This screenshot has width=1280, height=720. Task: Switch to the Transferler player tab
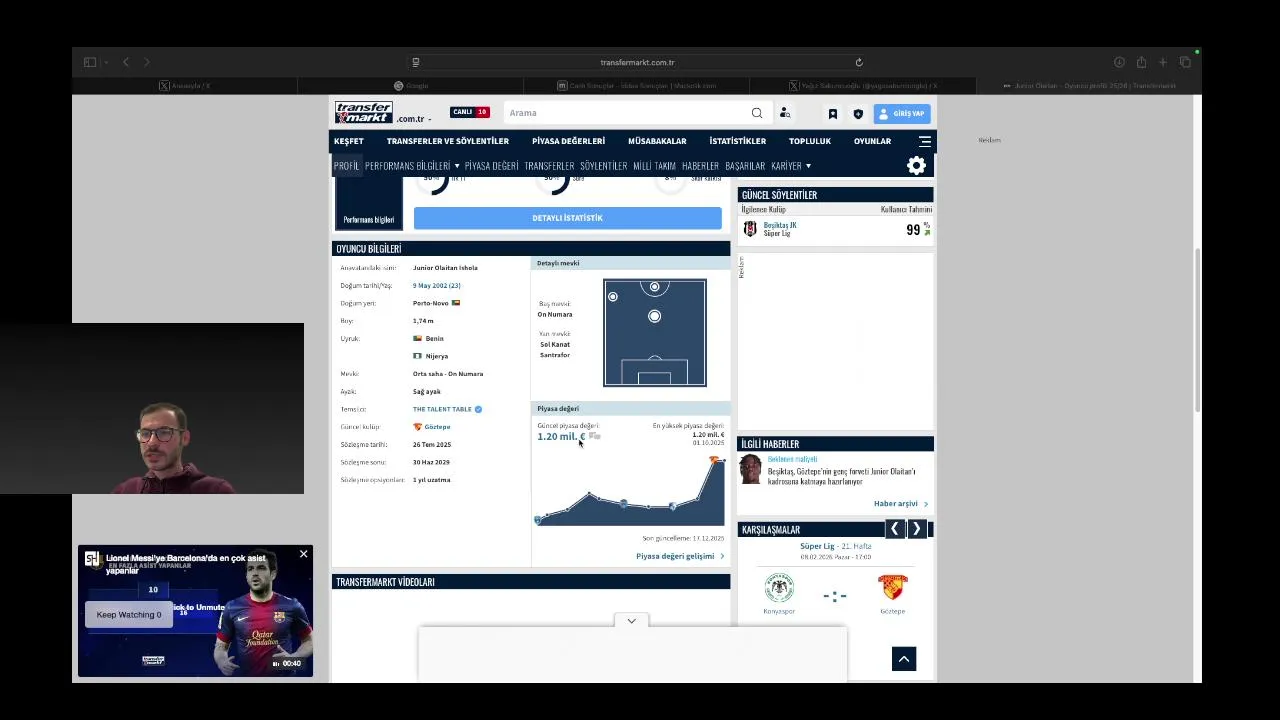click(549, 166)
